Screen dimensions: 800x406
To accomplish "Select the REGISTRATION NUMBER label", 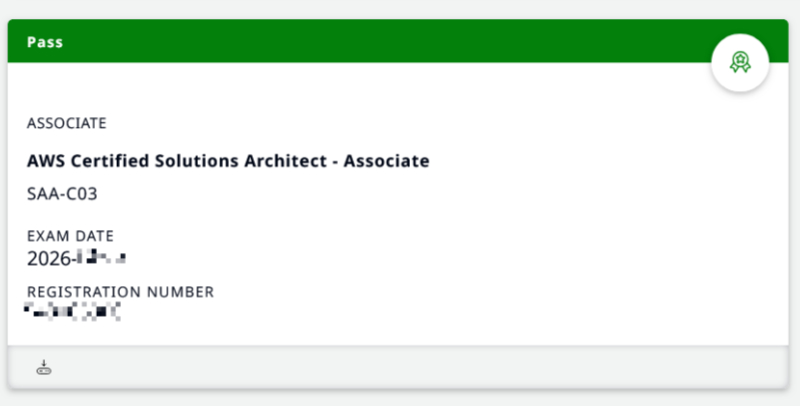I will [x=120, y=292].
